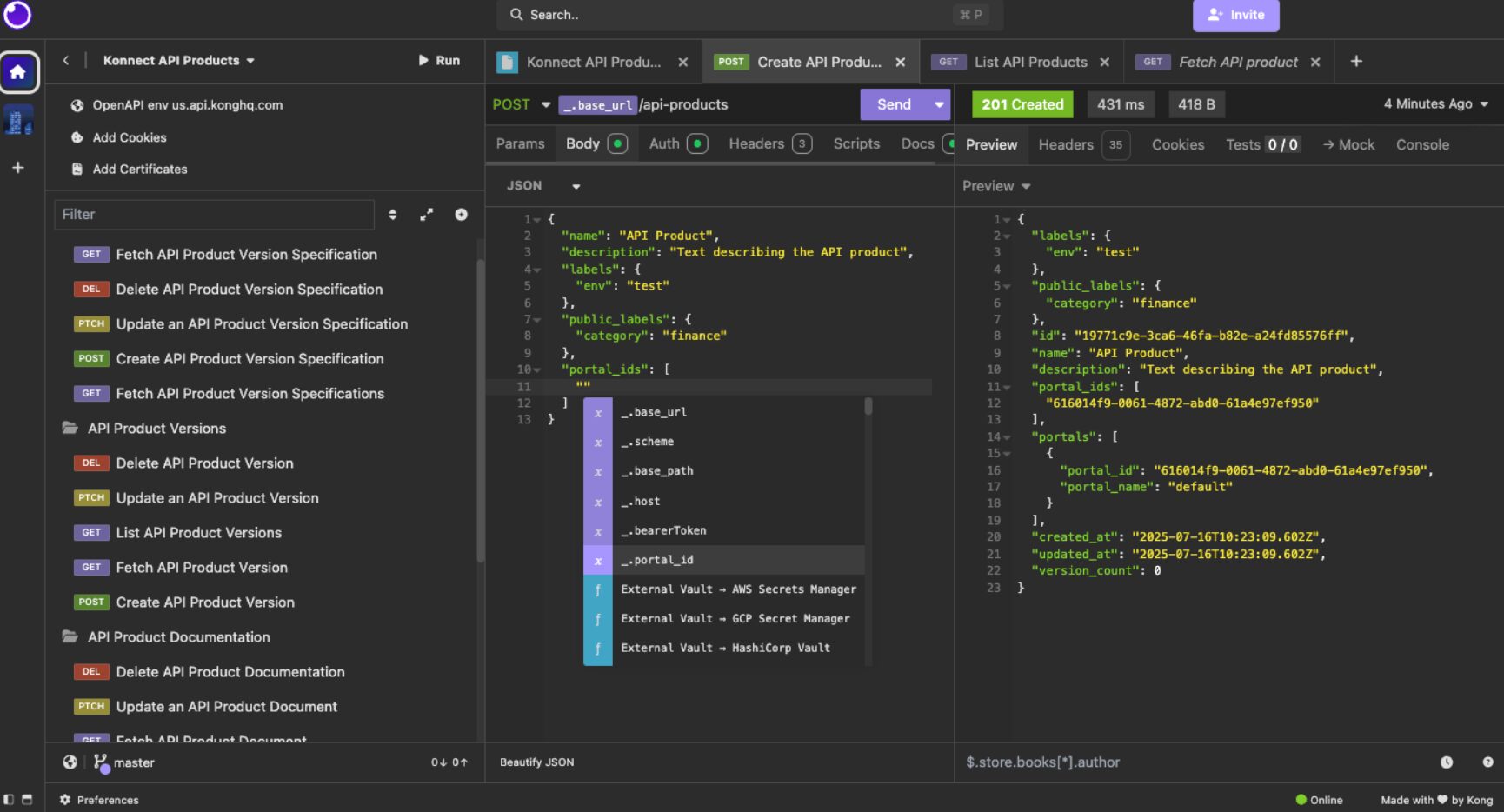The height and width of the screenshot is (812, 1504).
Task: Open the JSON body type dropdown
Action: pos(543,185)
